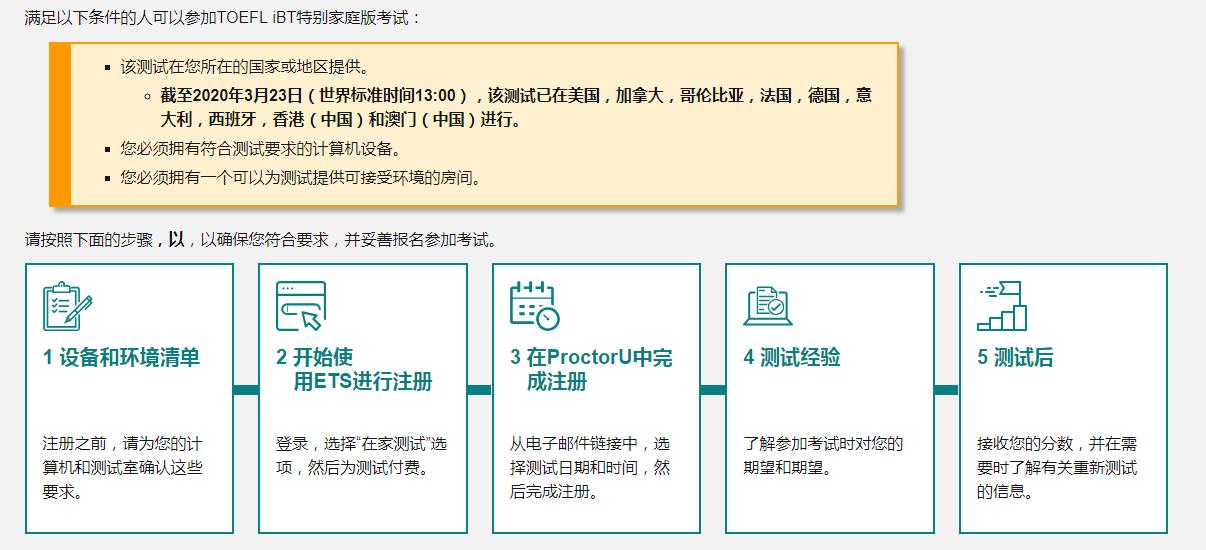The image size is (1206, 550).
Task: Click the calendar clock icon in step 3
Action: (535, 306)
